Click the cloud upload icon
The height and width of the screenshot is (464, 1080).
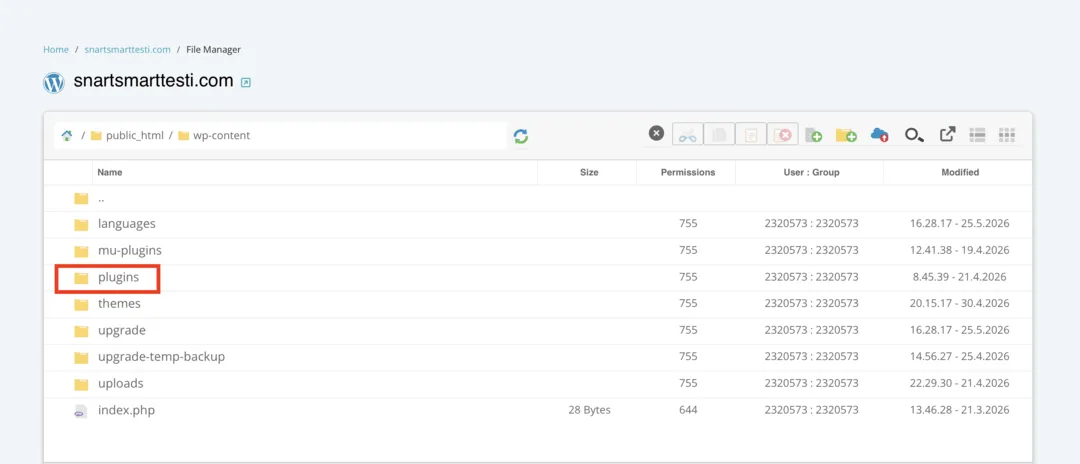point(880,135)
